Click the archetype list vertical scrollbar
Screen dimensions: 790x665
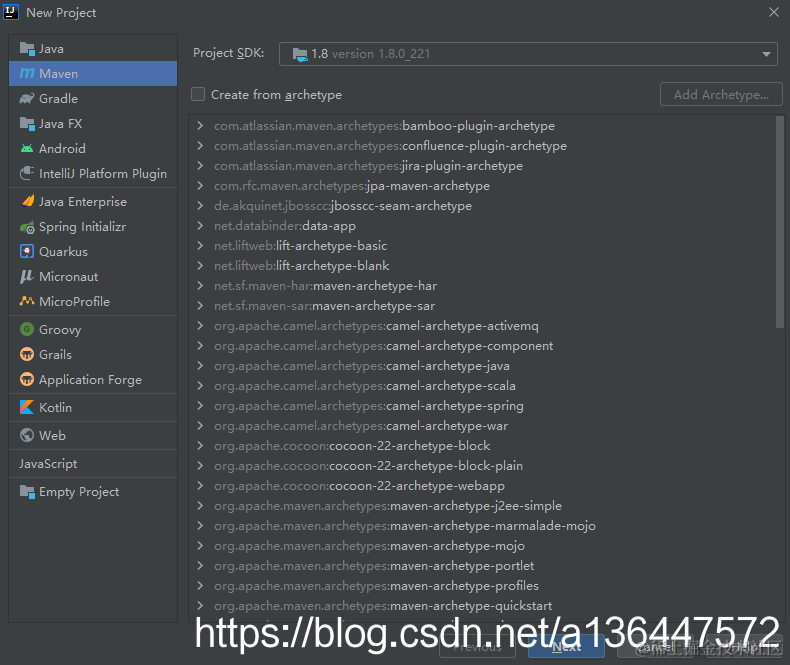pyautogui.click(x=780, y=222)
